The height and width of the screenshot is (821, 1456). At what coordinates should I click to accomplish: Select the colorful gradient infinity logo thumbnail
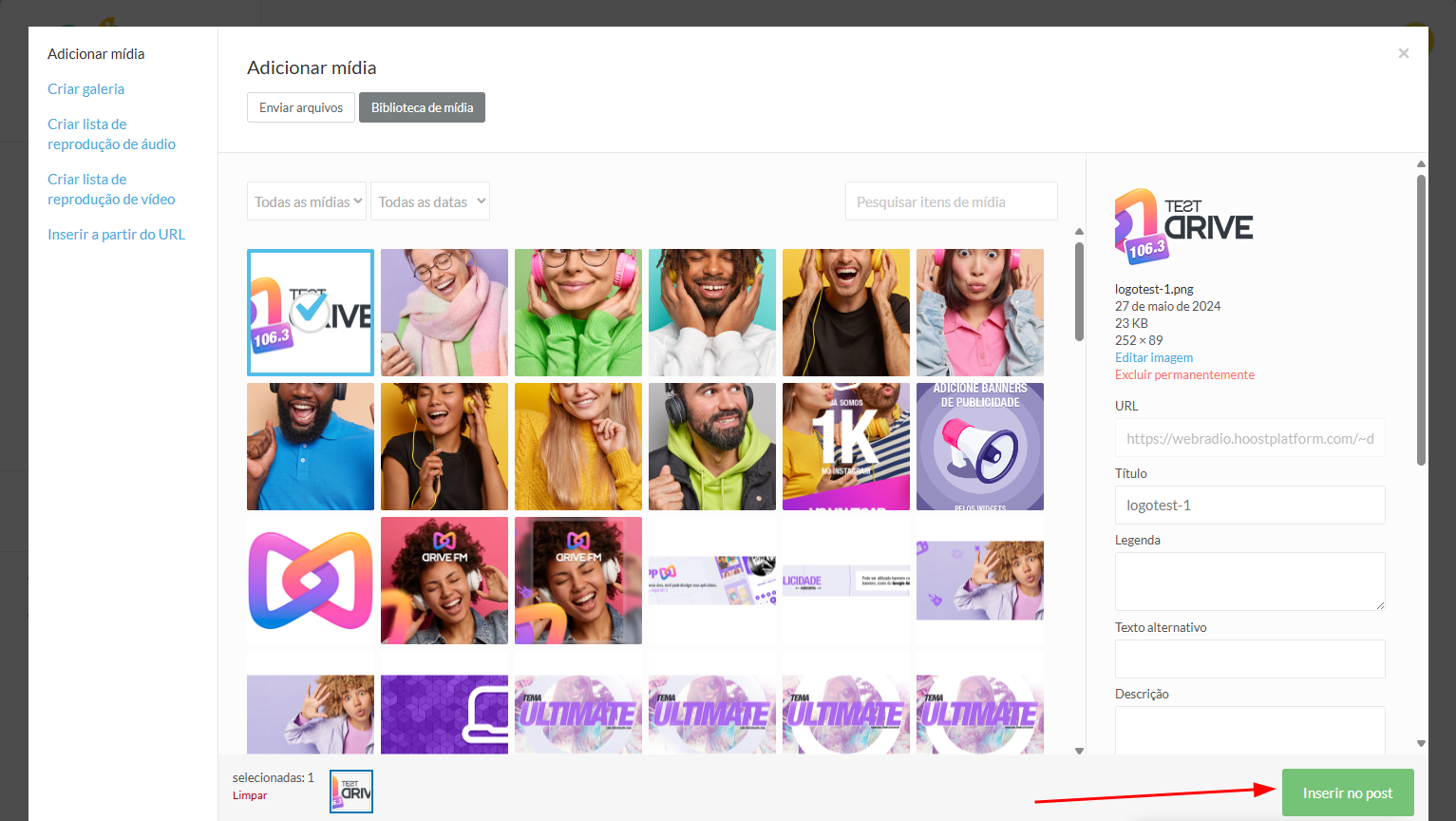[x=311, y=581]
